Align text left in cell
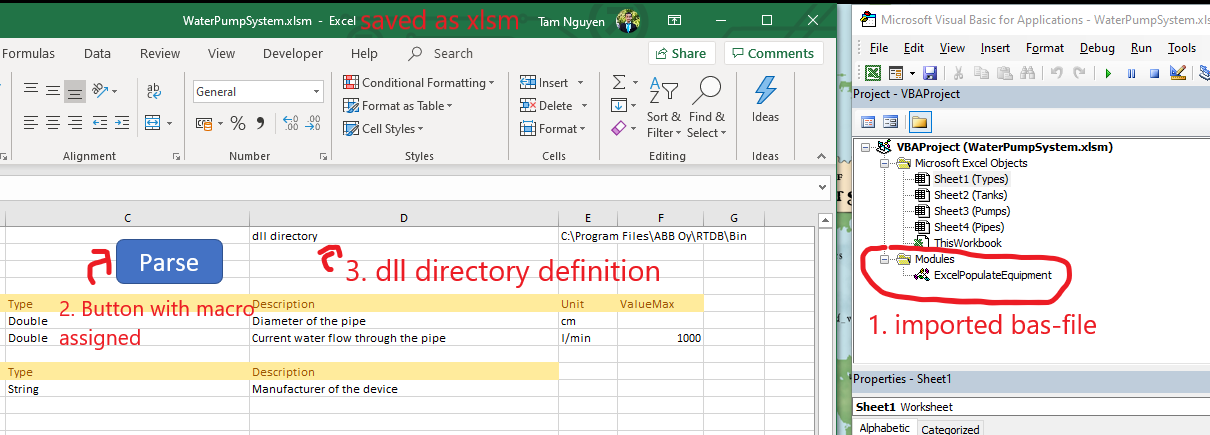This screenshot has width=1210, height=435. pyautogui.click(x=31, y=123)
